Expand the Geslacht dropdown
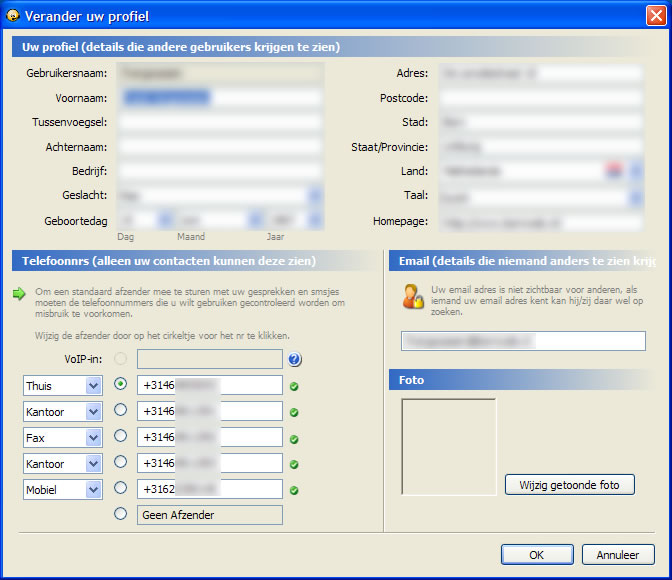The image size is (672, 580). pos(314,196)
